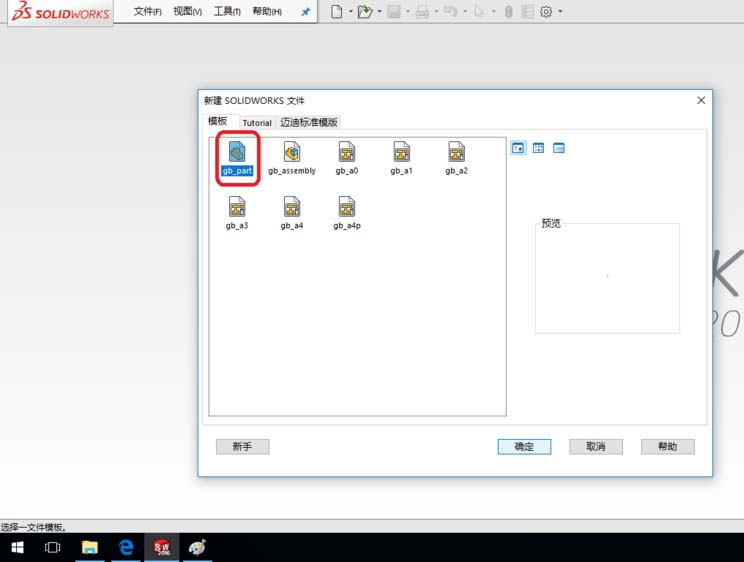Open Windows Start menu
The width and height of the screenshot is (744, 562).
18,548
